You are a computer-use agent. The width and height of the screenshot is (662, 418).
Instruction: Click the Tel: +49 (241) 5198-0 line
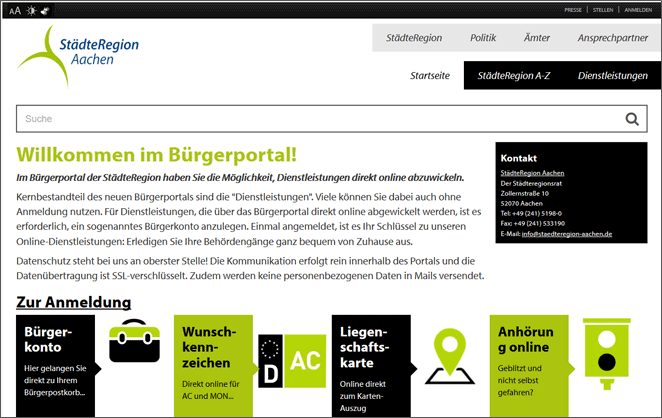coord(531,213)
